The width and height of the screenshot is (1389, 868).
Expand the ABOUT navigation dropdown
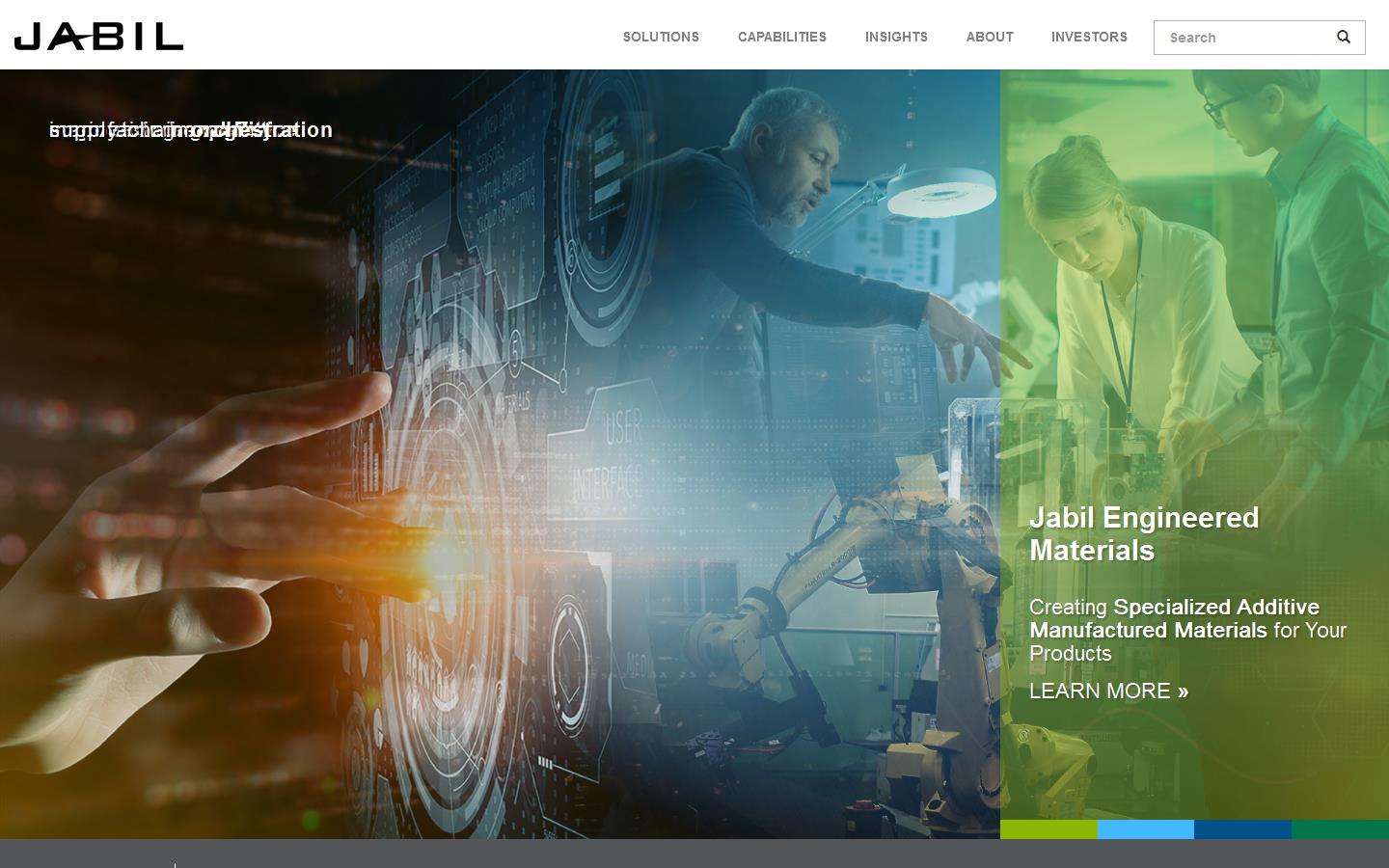coord(989,37)
